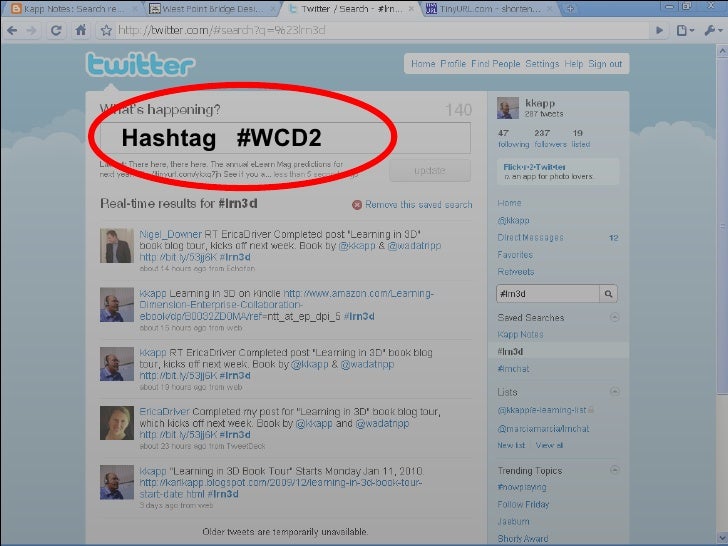728x546 pixels.
Task: Open Settings in top navigation
Action: pyautogui.click(x=542, y=64)
